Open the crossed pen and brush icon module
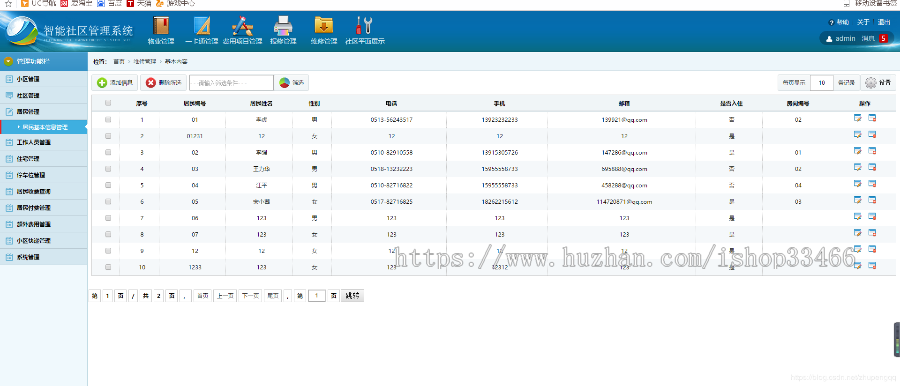This screenshot has width=900, height=386. pyautogui.click(x=242, y=26)
